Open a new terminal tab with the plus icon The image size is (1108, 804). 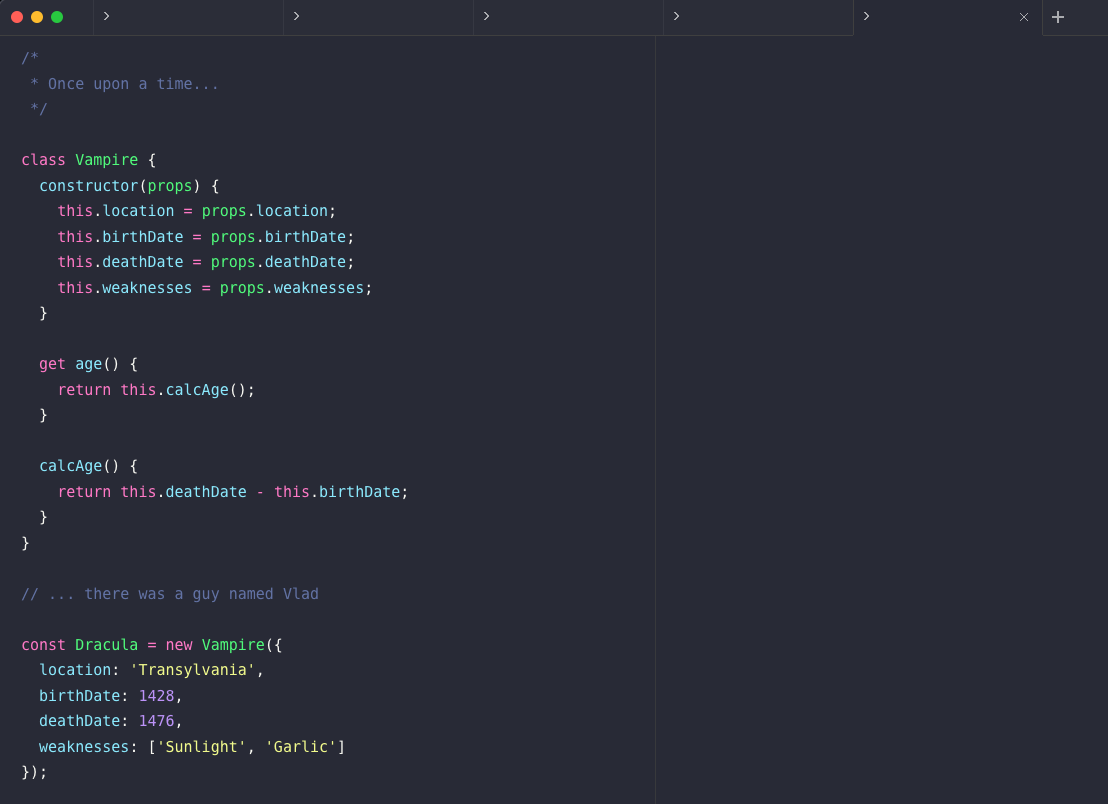[1058, 17]
